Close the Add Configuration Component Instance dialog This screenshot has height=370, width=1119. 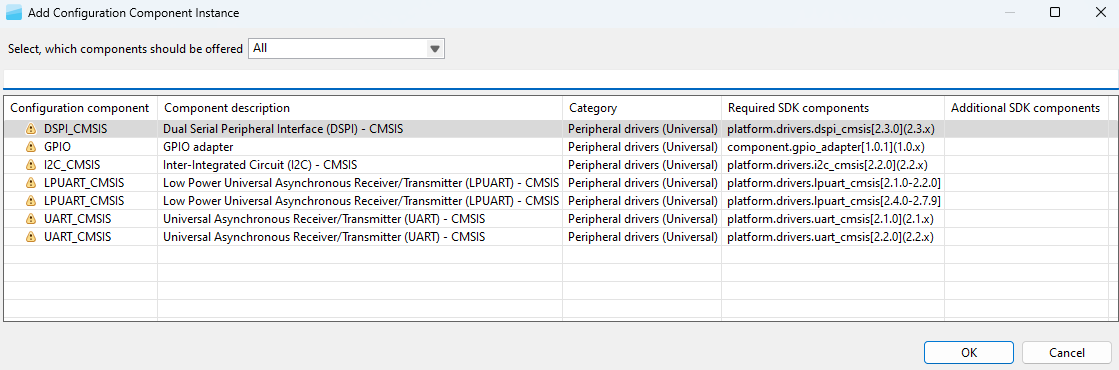(x=1100, y=12)
